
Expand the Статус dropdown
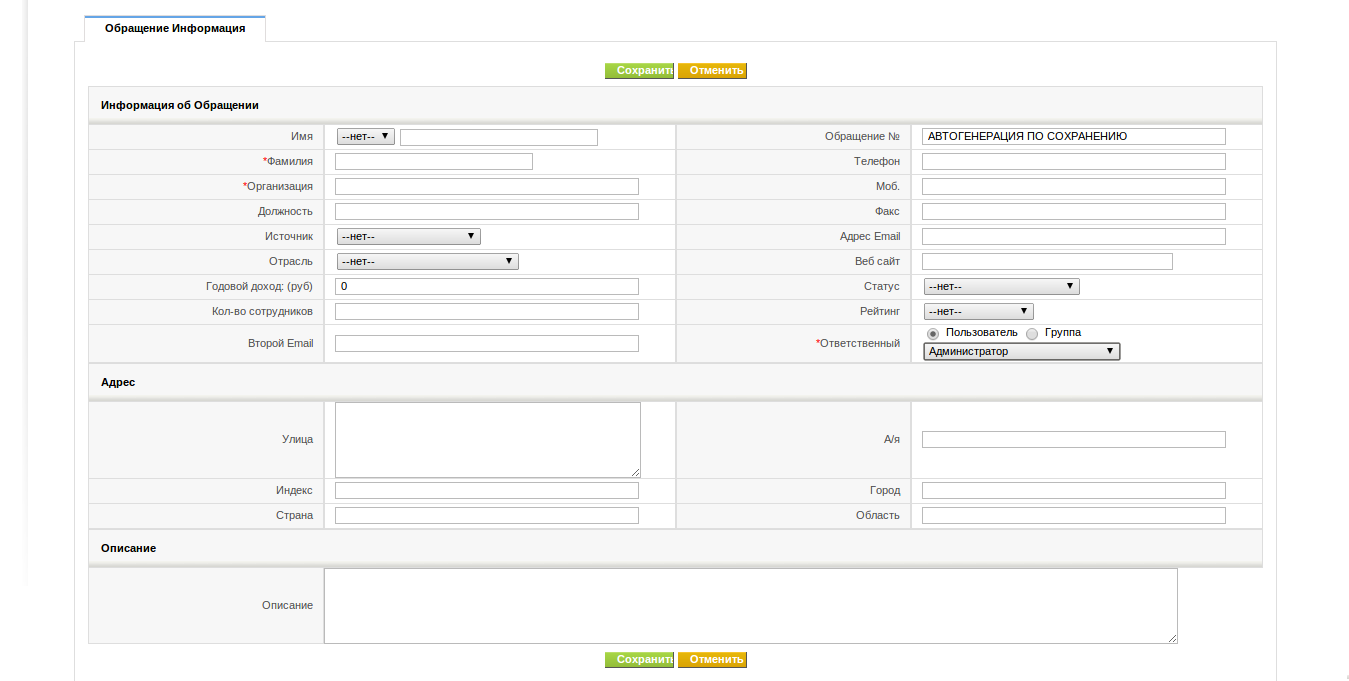pos(1001,286)
